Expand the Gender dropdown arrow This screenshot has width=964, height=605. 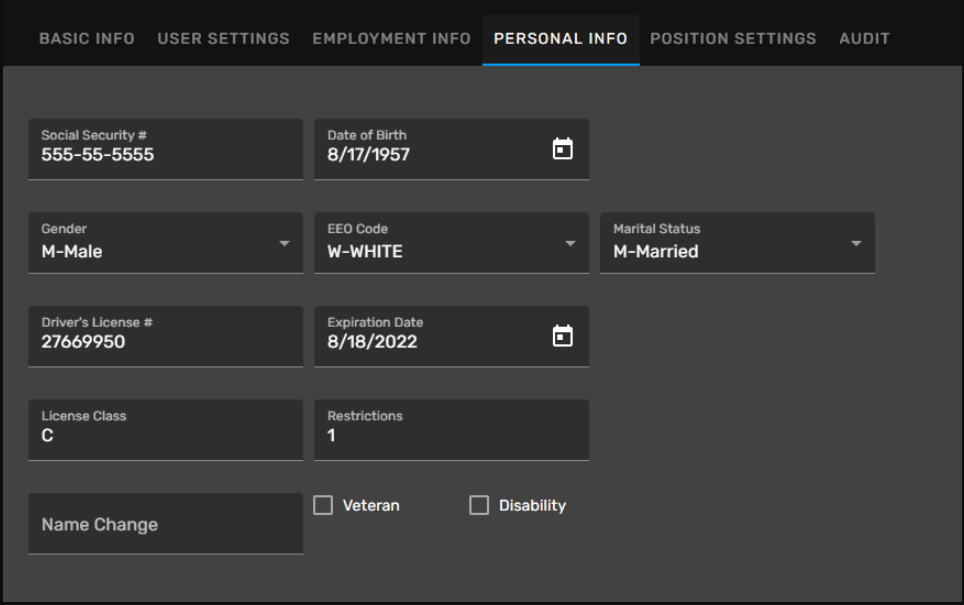[284, 243]
